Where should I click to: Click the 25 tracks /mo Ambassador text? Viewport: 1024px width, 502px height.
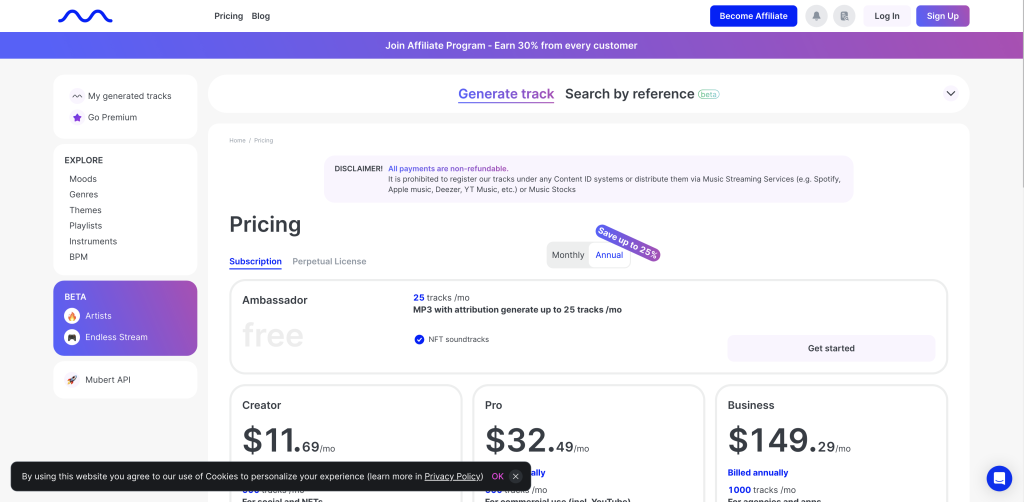tap(440, 298)
